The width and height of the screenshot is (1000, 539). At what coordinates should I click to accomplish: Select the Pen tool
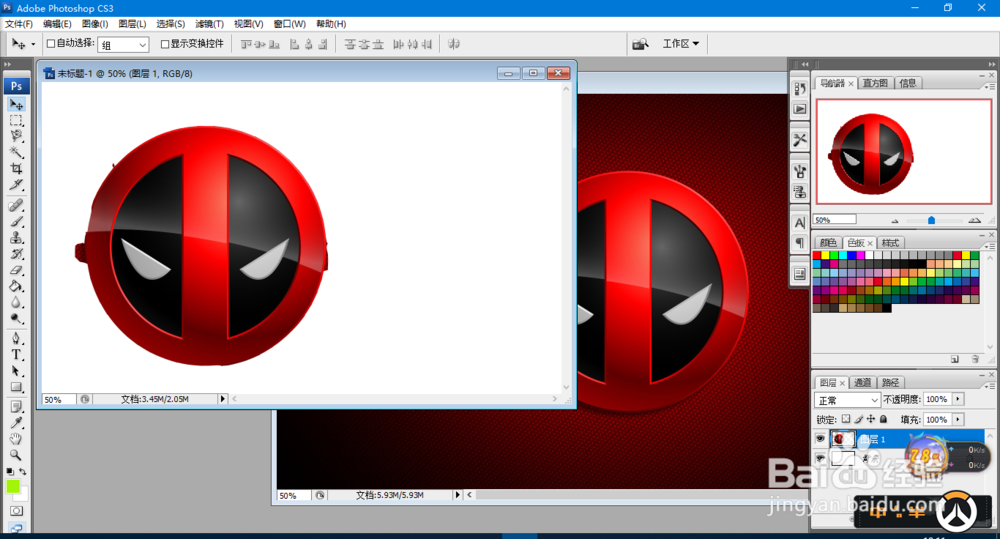17,339
